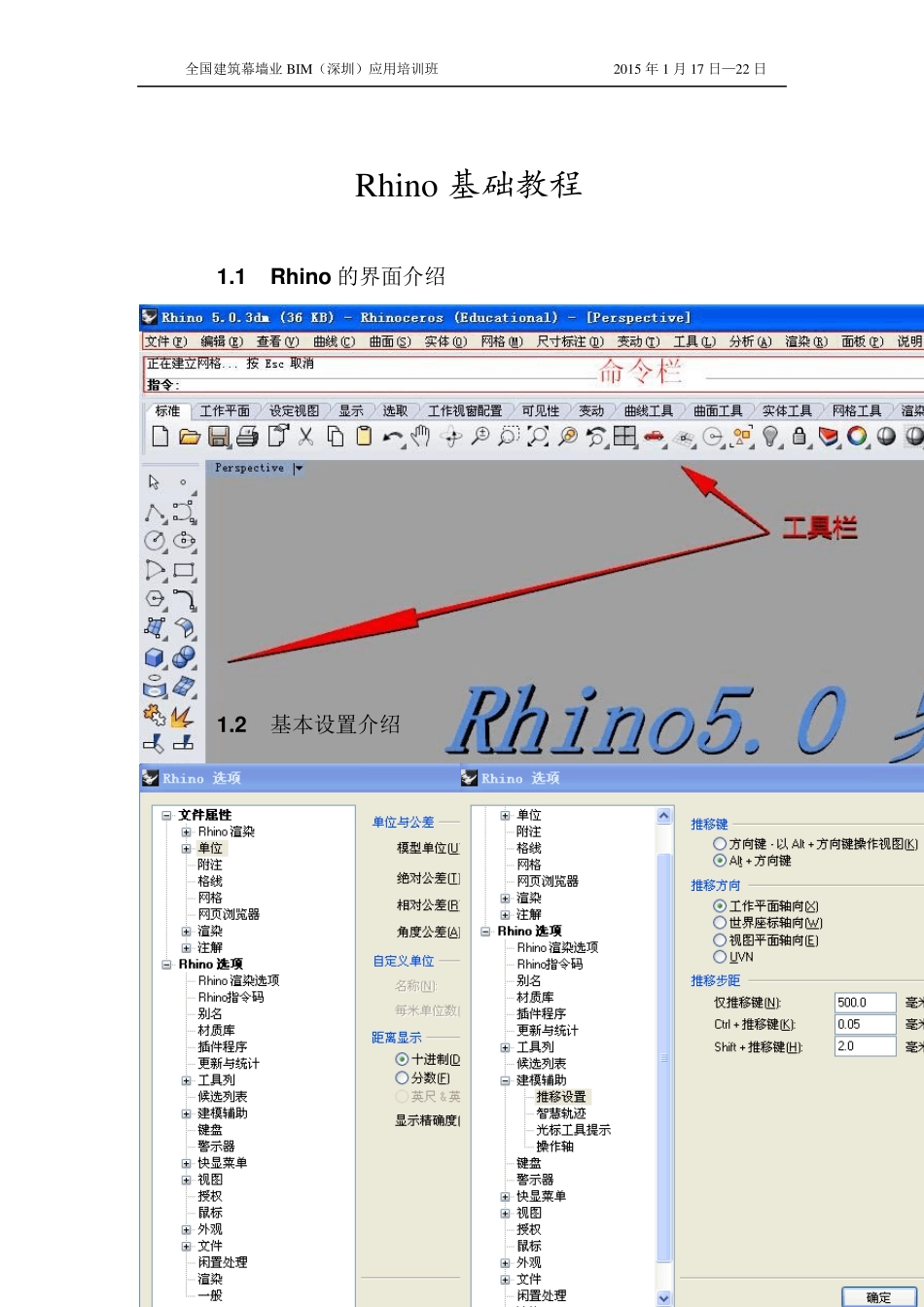Click the padlock lock-objects icon
The width and height of the screenshot is (924, 1307).
coord(800,438)
